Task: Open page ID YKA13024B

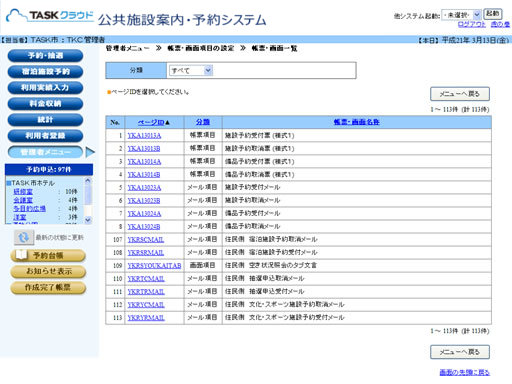Action: pyautogui.click(x=144, y=227)
